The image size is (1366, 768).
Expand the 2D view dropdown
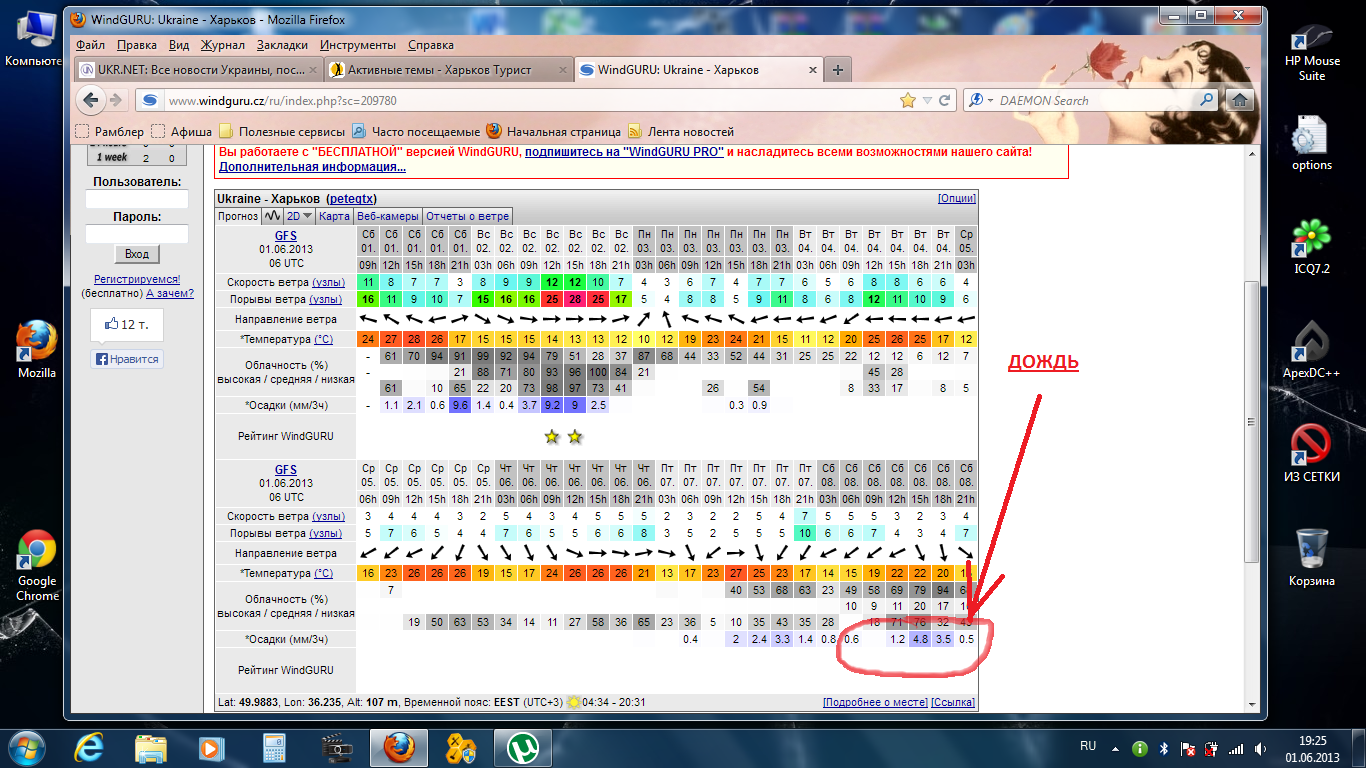[300, 216]
